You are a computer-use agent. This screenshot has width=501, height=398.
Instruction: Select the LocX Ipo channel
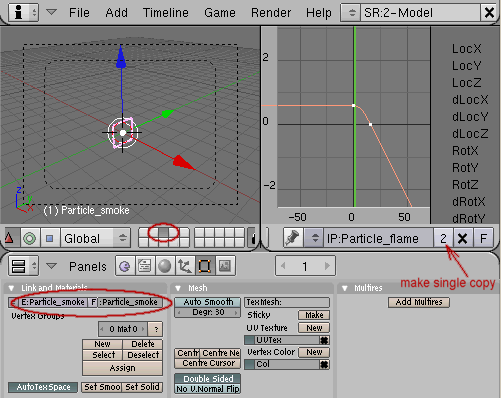pyautogui.click(x=466, y=49)
